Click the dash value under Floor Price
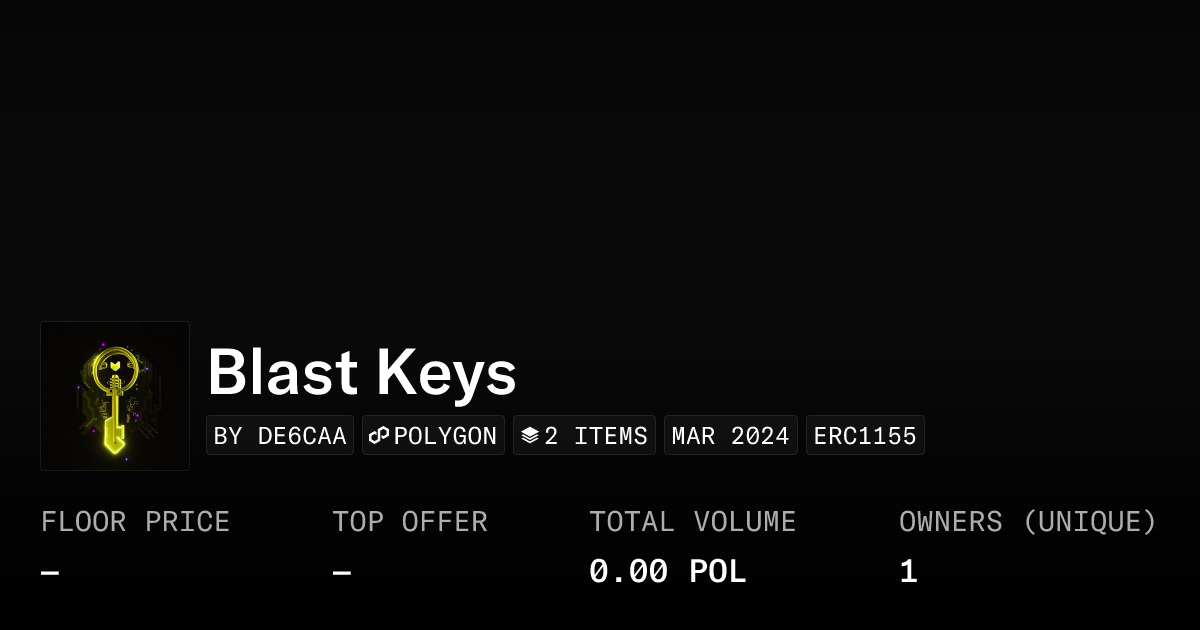This screenshot has height=630, width=1200. (50, 573)
